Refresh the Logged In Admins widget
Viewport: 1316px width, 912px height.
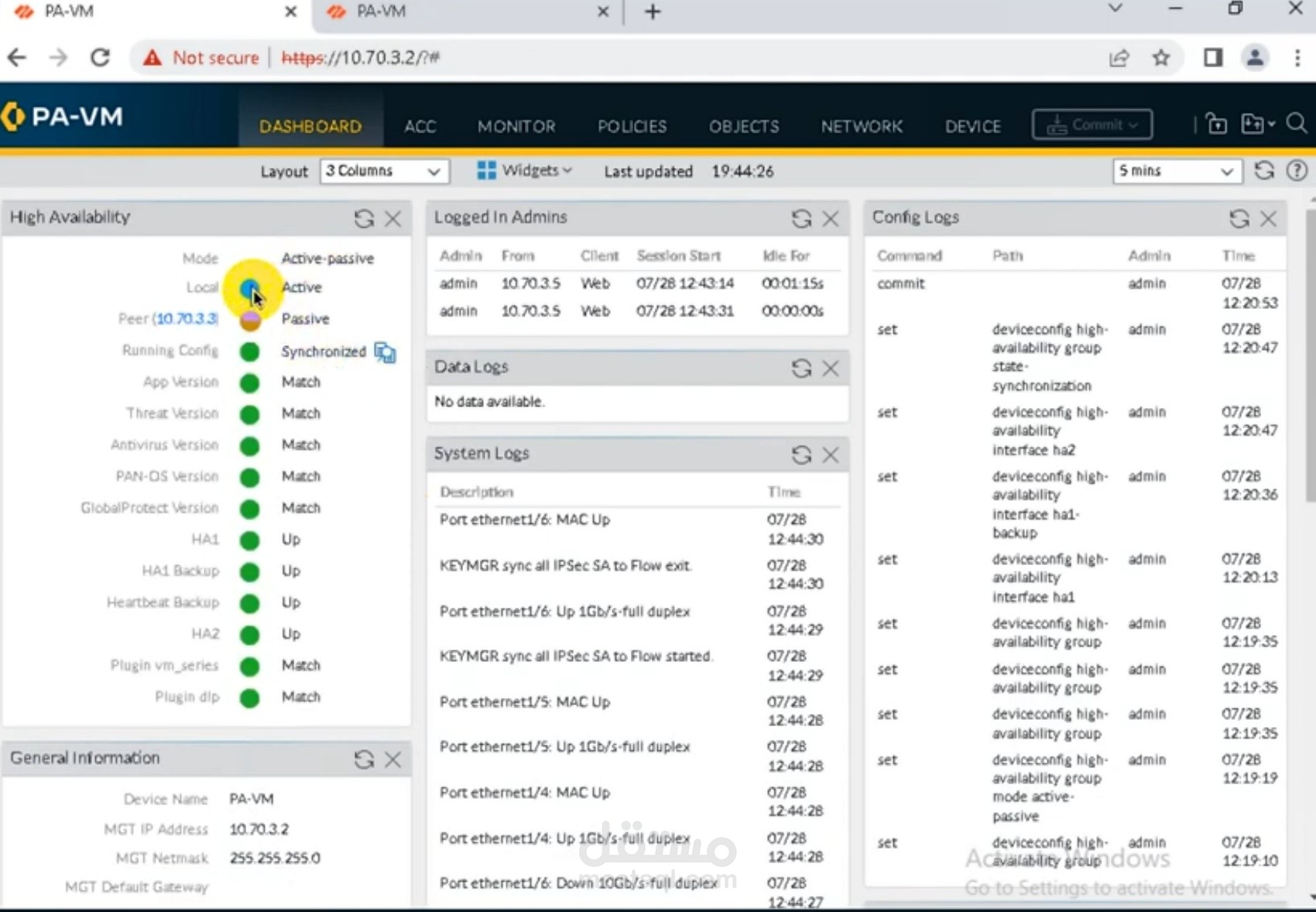801,218
